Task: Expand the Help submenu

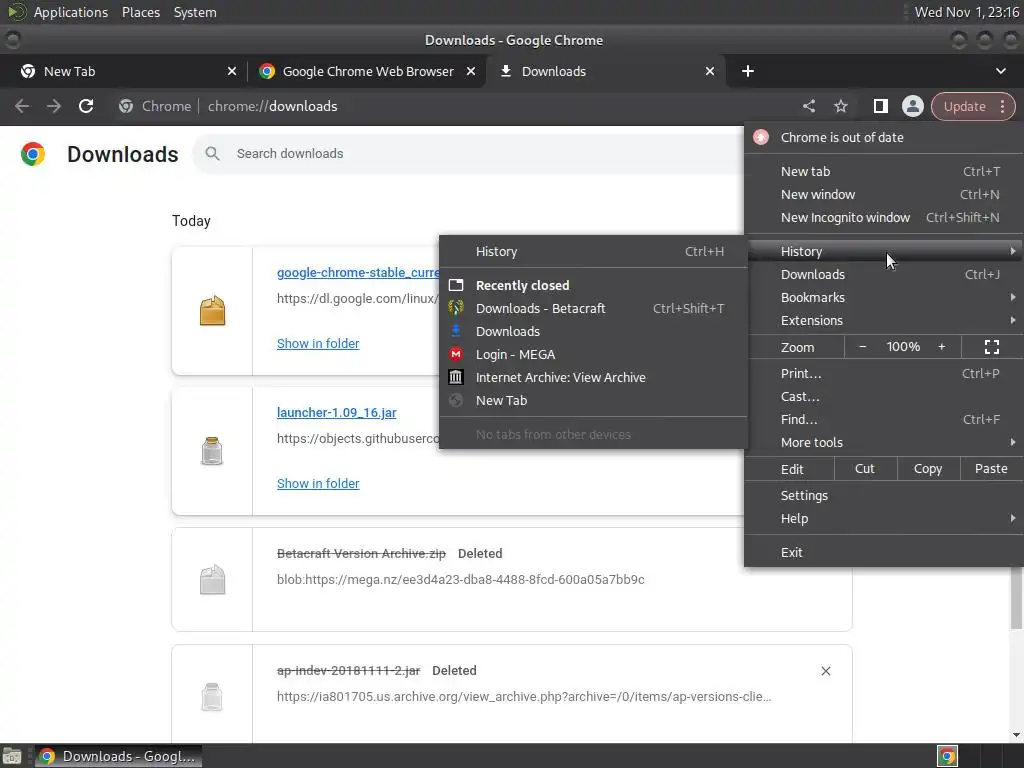Action: click(x=884, y=519)
